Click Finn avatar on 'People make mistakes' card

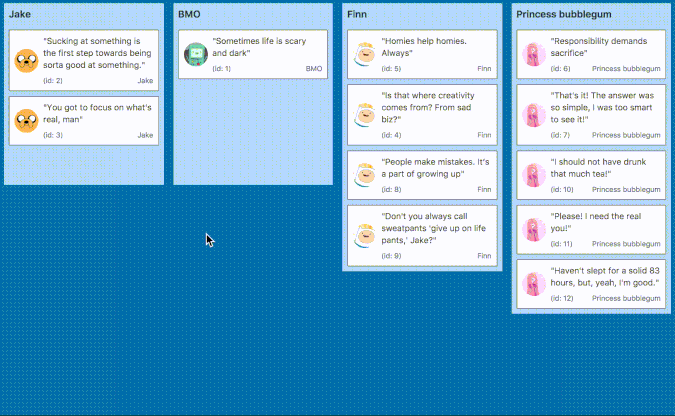pyautogui.click(x=365, y=175)
